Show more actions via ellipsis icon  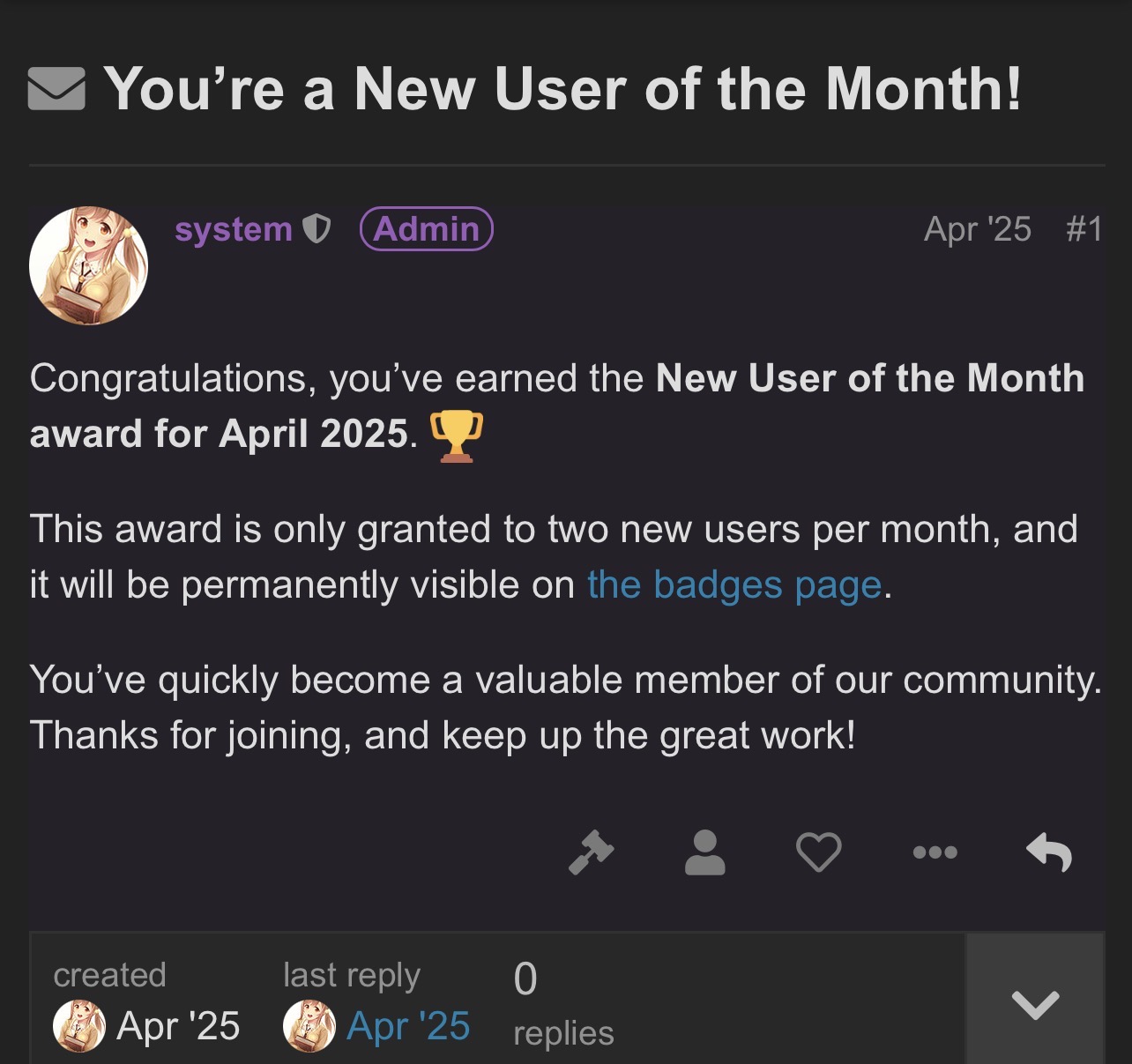(x=935, y=852)
